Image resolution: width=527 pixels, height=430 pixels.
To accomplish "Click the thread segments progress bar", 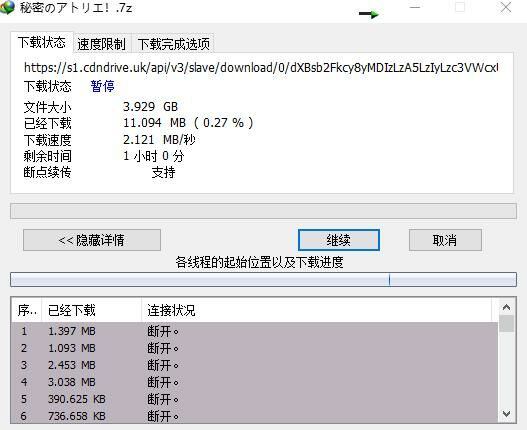I will (264, 280).
